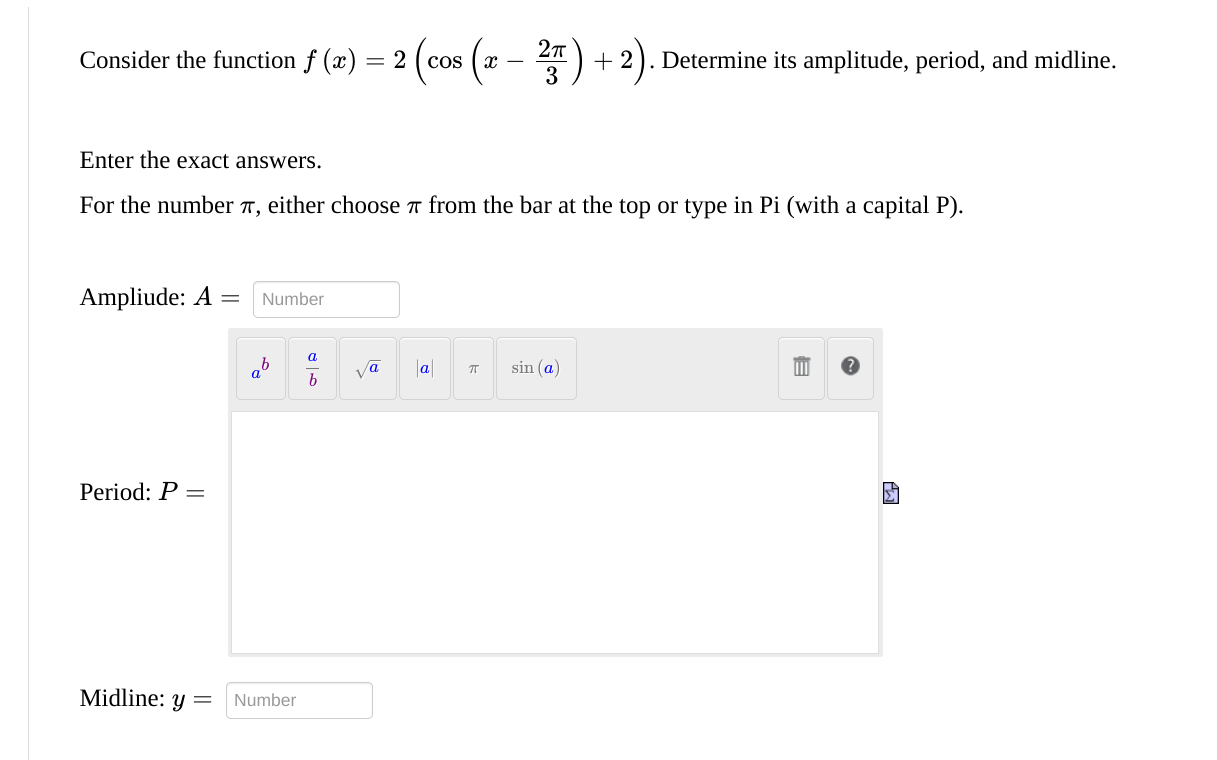The width and height of the screenshot is (1217, 760).
Task: Click the help button beside the trash
Action: pos(849,367)
